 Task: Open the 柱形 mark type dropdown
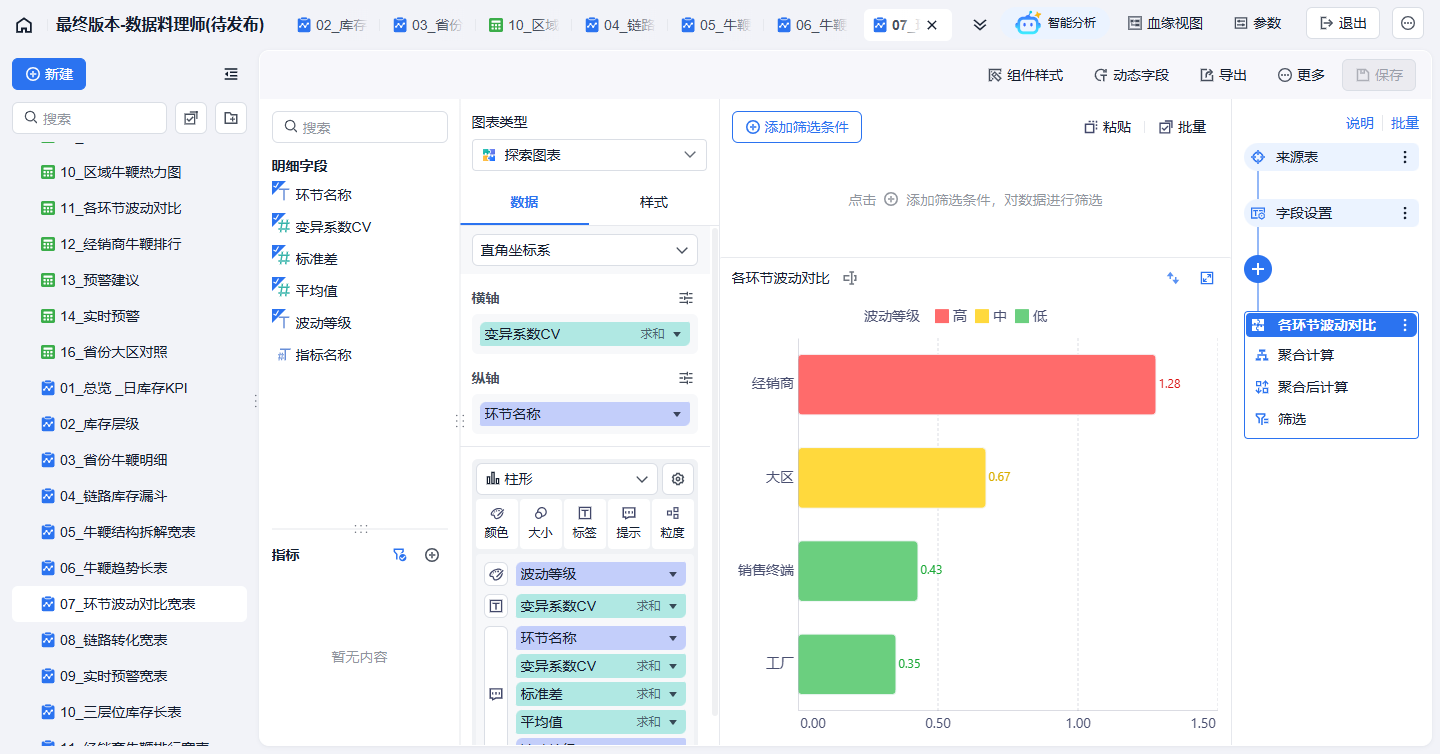coord(567,479)
